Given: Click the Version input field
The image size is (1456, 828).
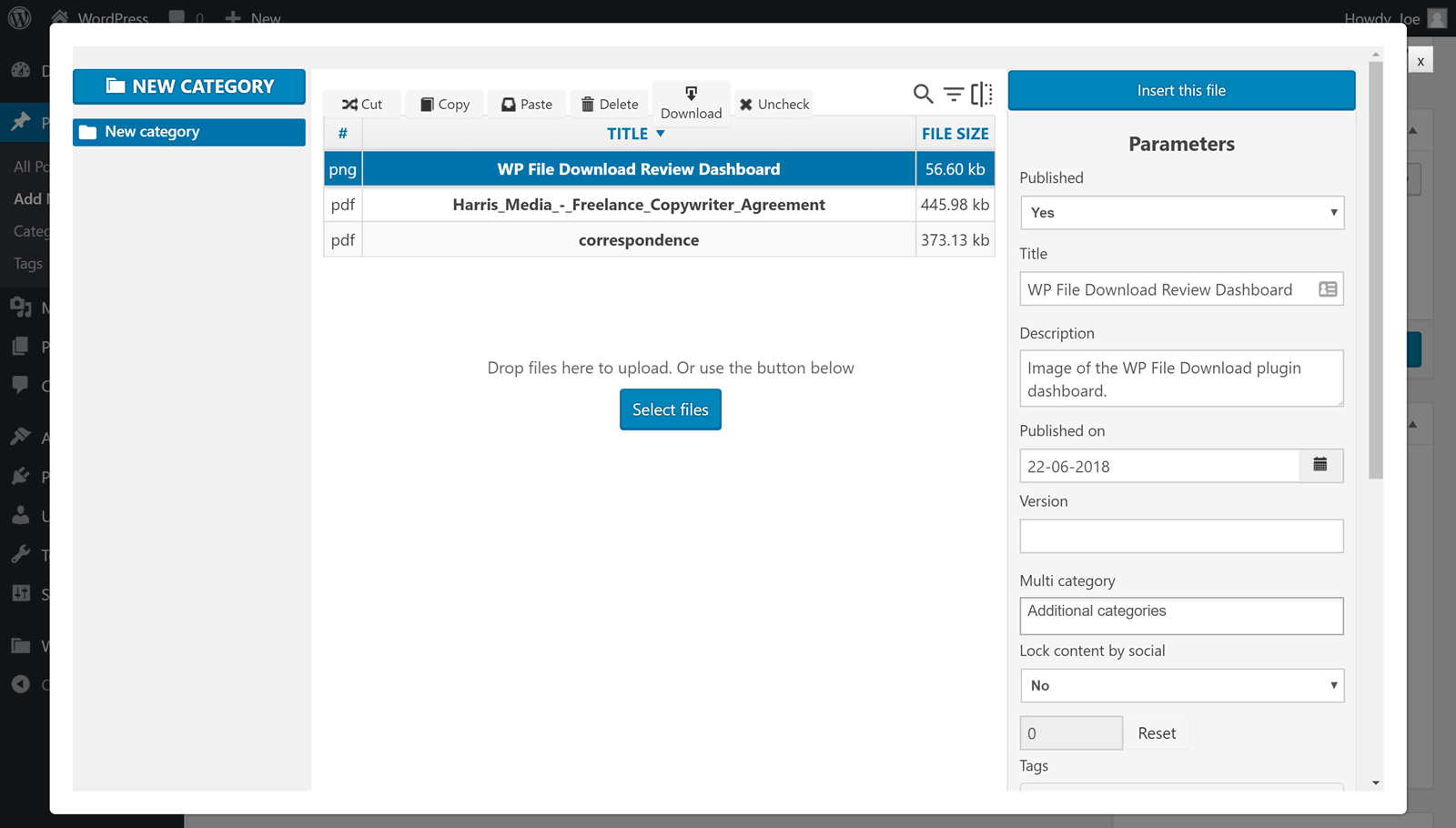Looking at the screenshot, I should (x=1182, y=536).
